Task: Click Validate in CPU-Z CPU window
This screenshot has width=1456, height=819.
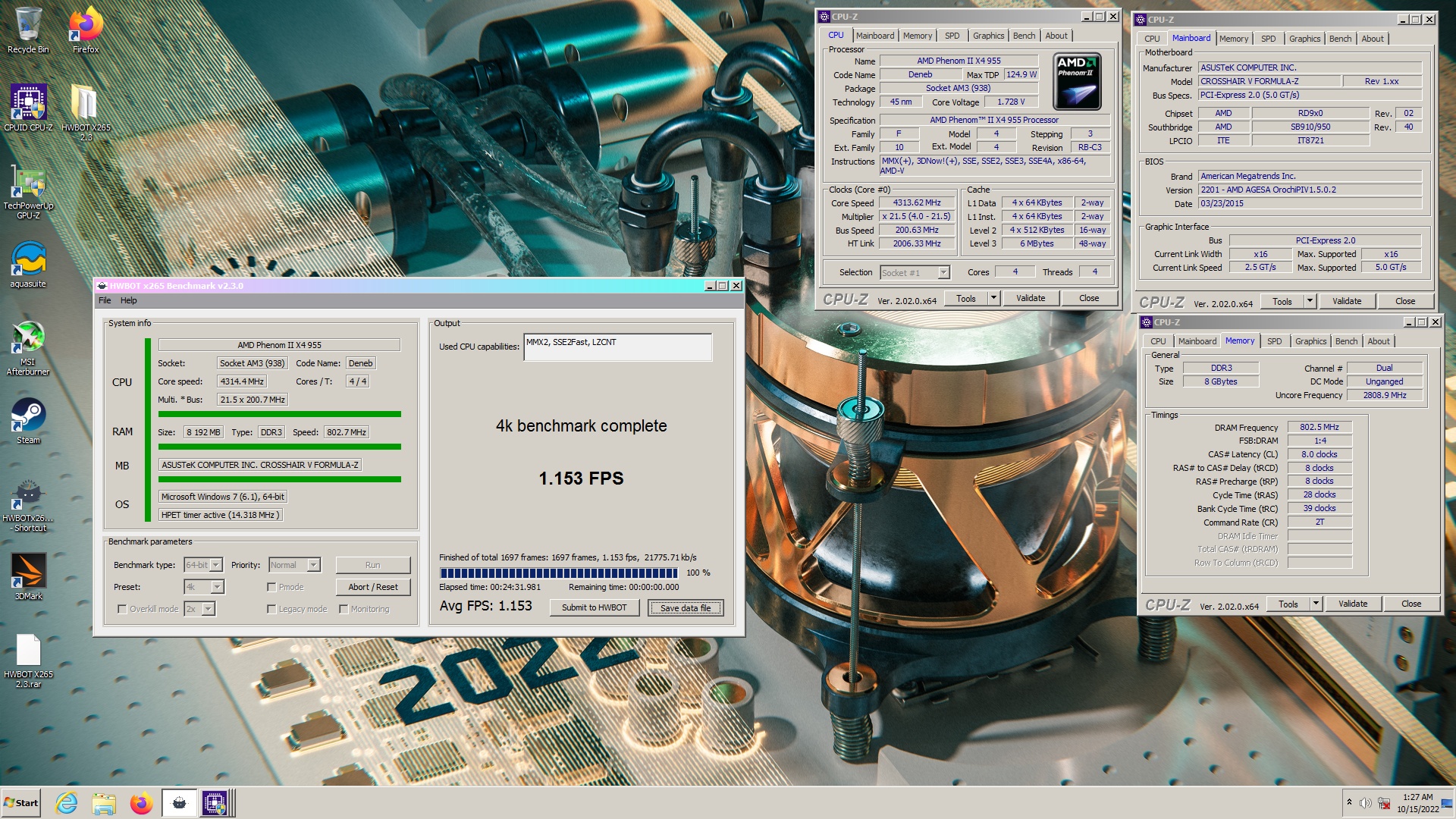Action: click(1031, 298)
